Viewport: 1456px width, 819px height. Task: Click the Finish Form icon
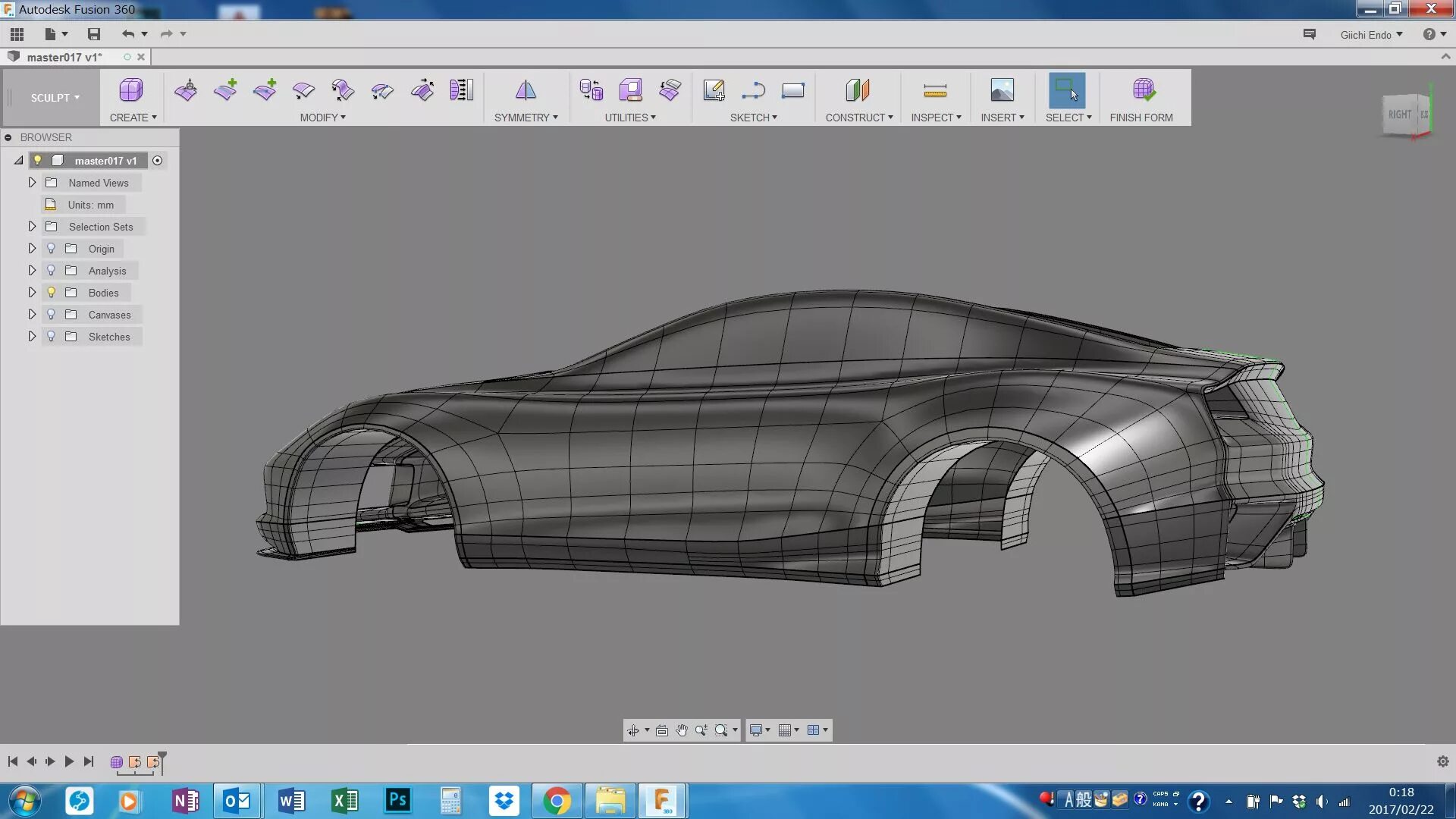coord(1143,90)
